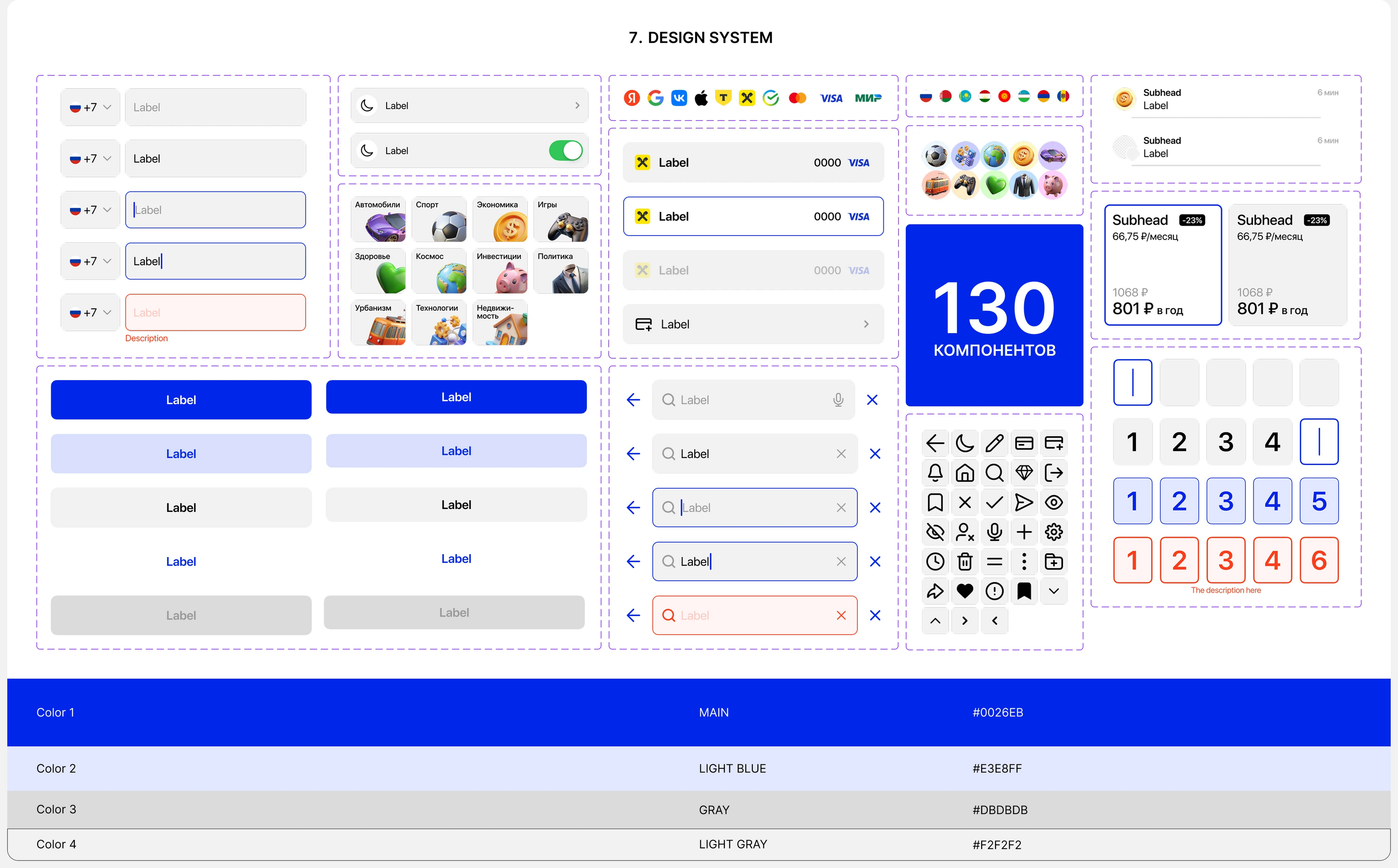Click the chevron-down icon in the icon grid
The image size is (1398, 868).
click(1053, 591)
